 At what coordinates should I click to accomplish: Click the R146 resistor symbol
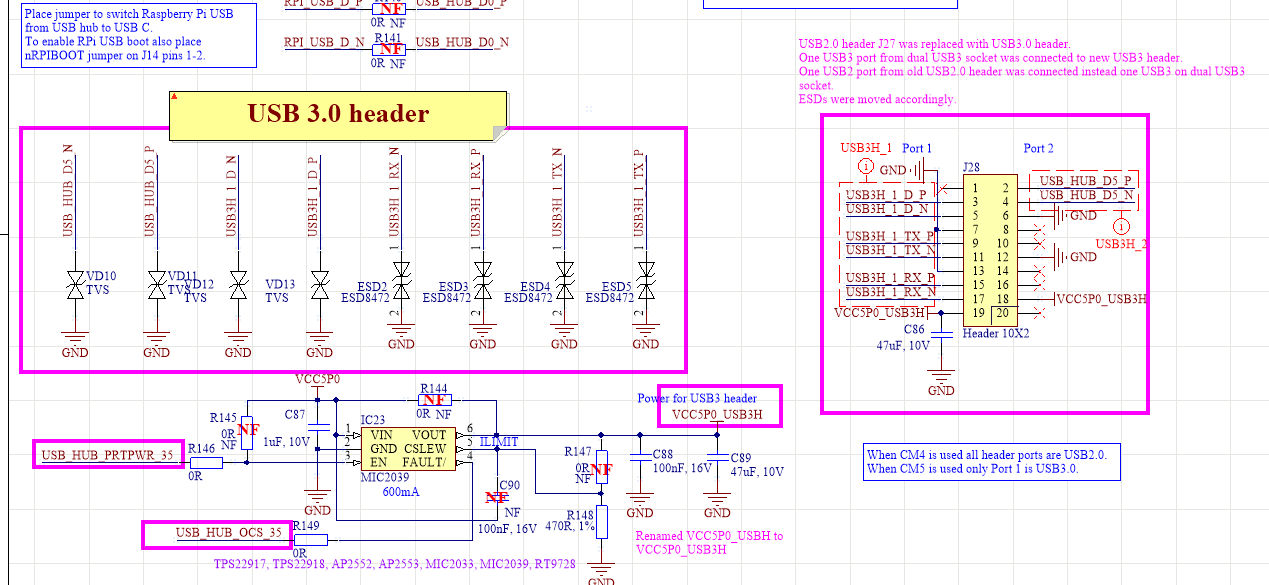coord(205,463)
